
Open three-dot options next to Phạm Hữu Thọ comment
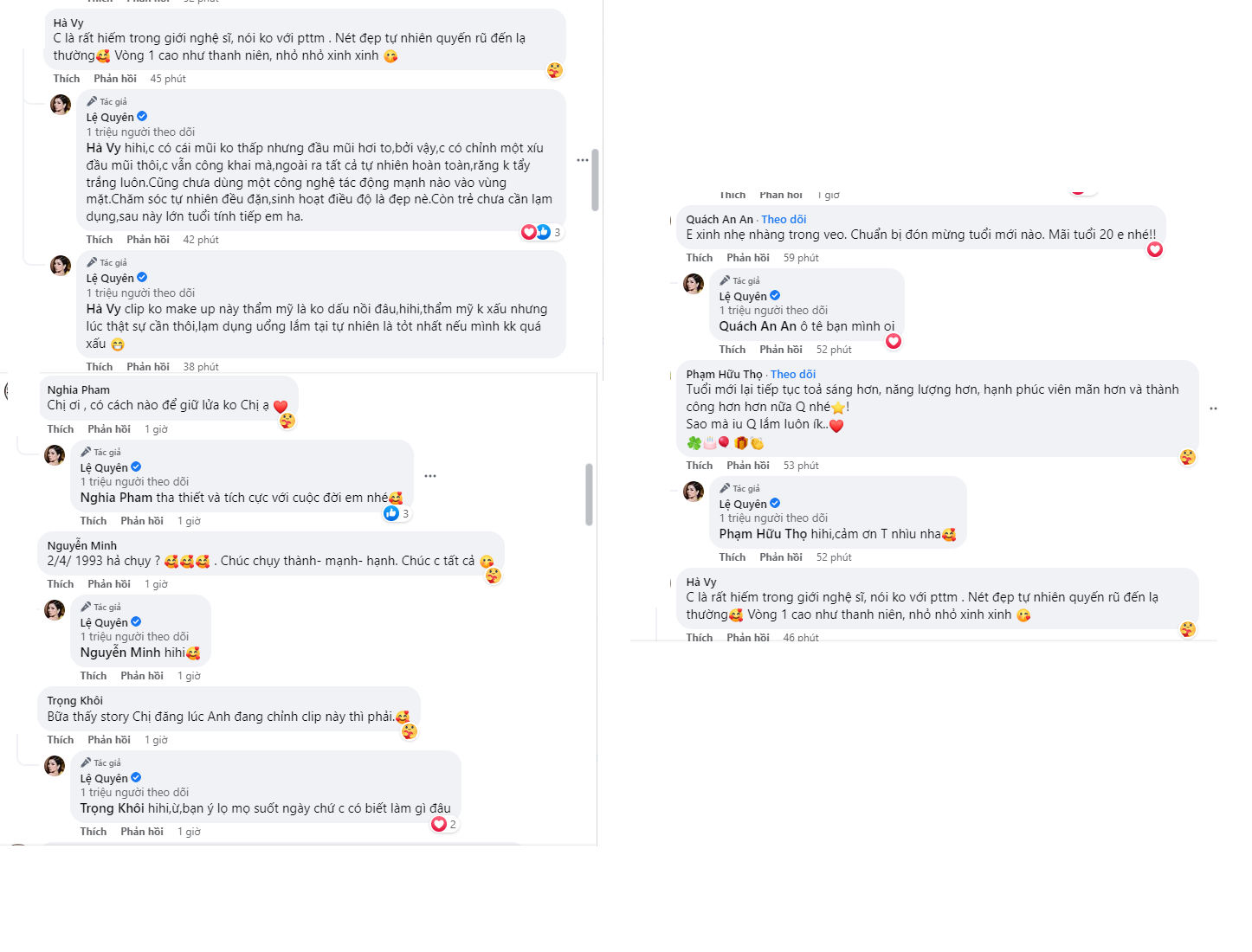[1213, 408]
